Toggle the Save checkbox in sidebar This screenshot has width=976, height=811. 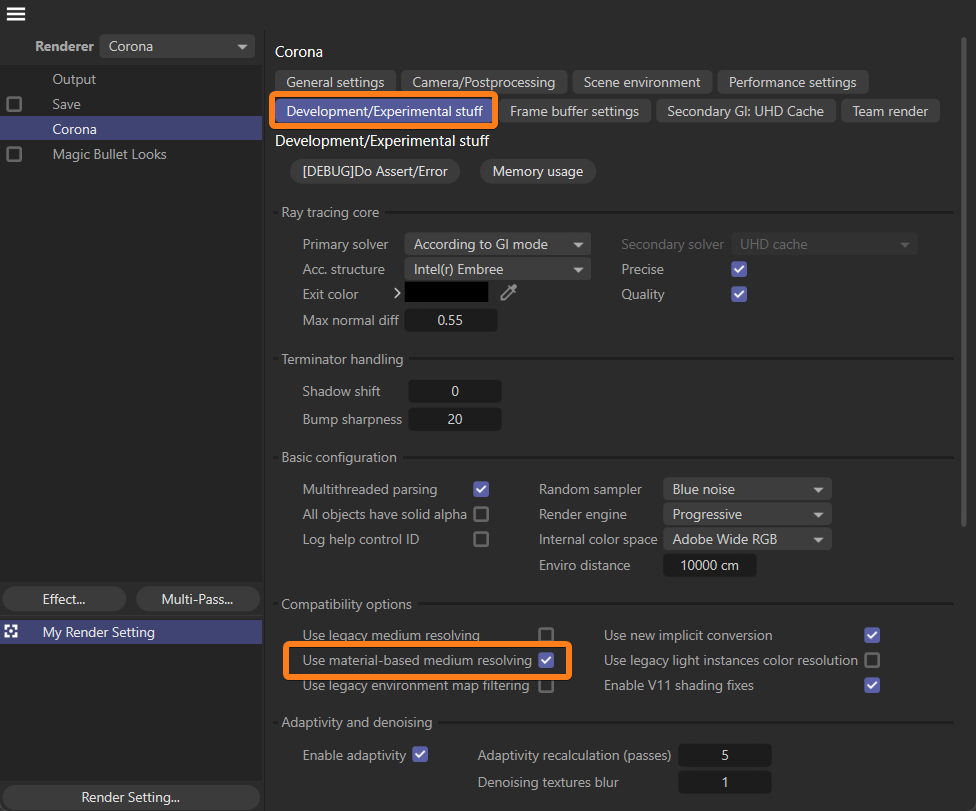click(14, 104)
